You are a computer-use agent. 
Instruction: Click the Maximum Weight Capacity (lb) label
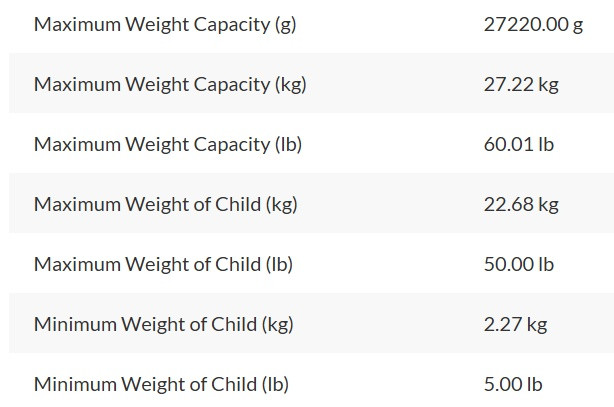[168, 145]
